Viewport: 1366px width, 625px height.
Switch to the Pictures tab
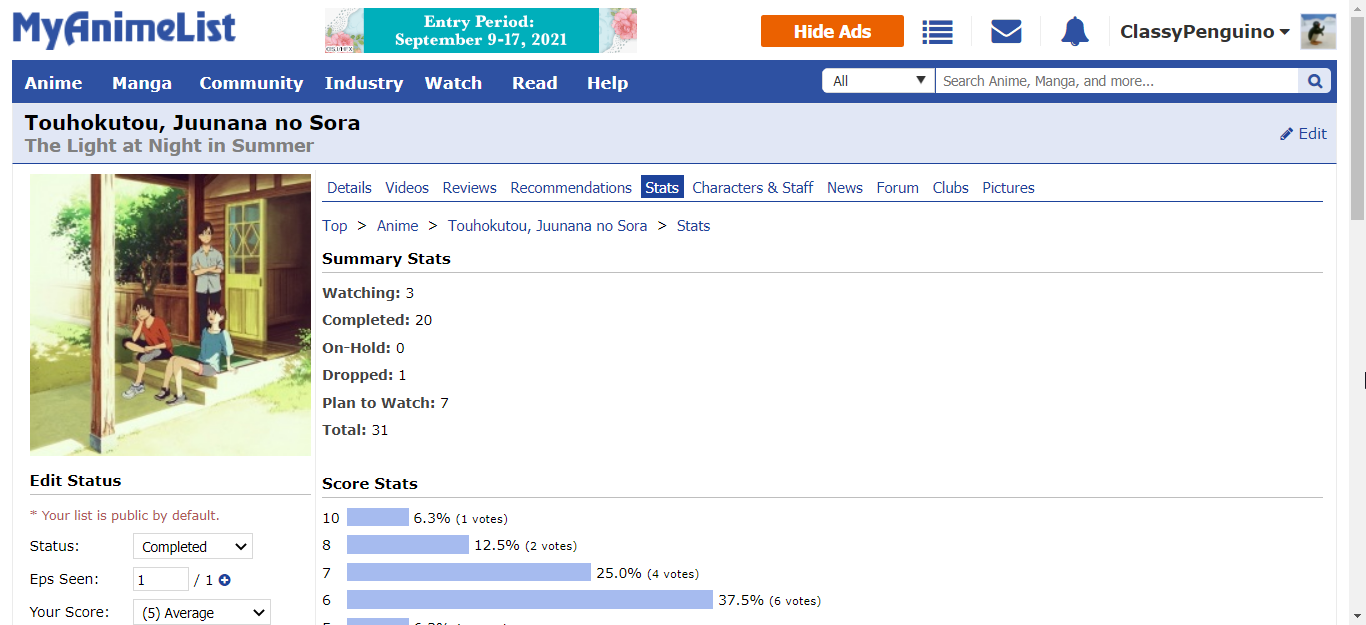point(1008,188)
